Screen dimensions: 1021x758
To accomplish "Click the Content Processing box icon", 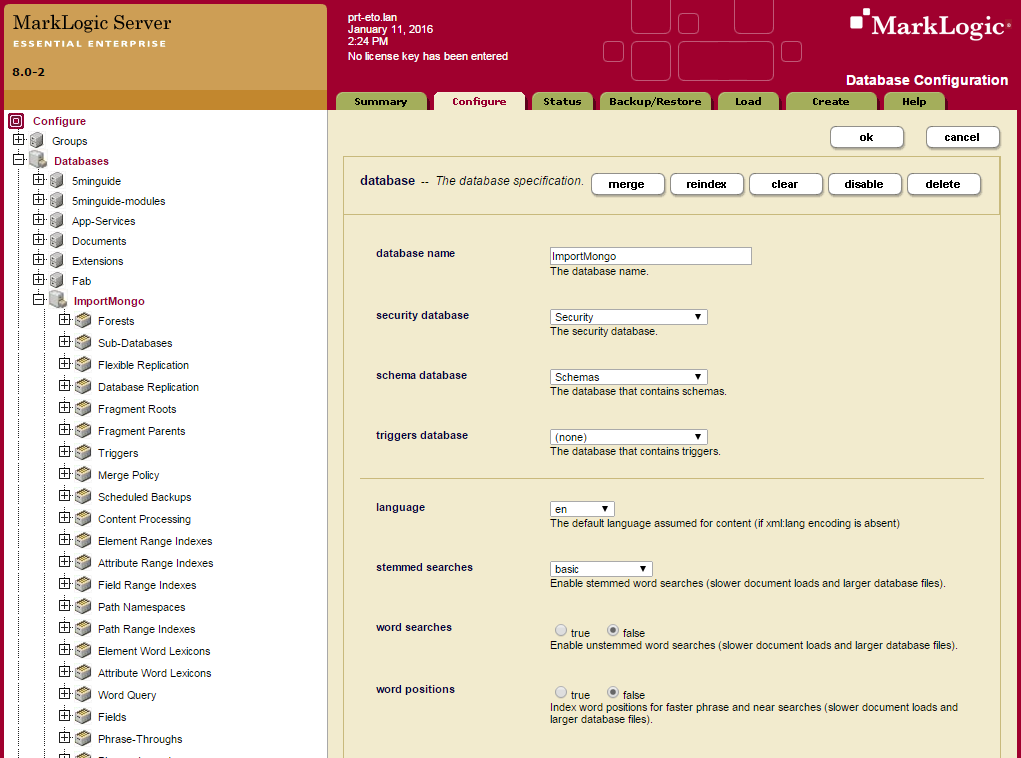I will click(83, 519).
